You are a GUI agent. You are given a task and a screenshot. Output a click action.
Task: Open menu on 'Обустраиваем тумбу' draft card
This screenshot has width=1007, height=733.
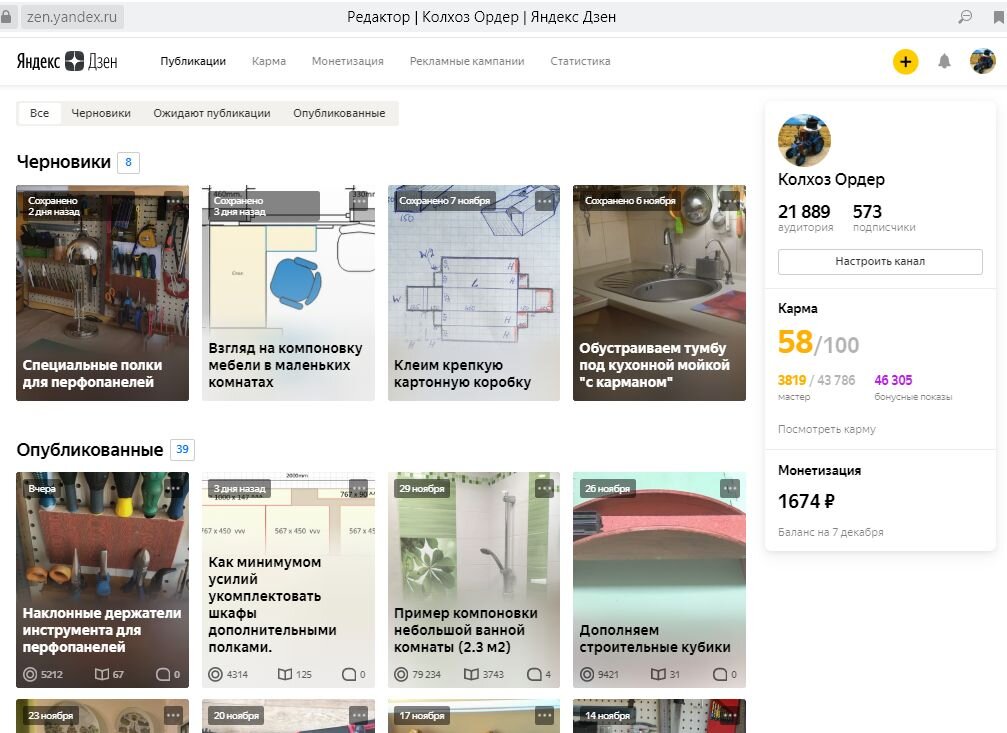pos(730,201)
